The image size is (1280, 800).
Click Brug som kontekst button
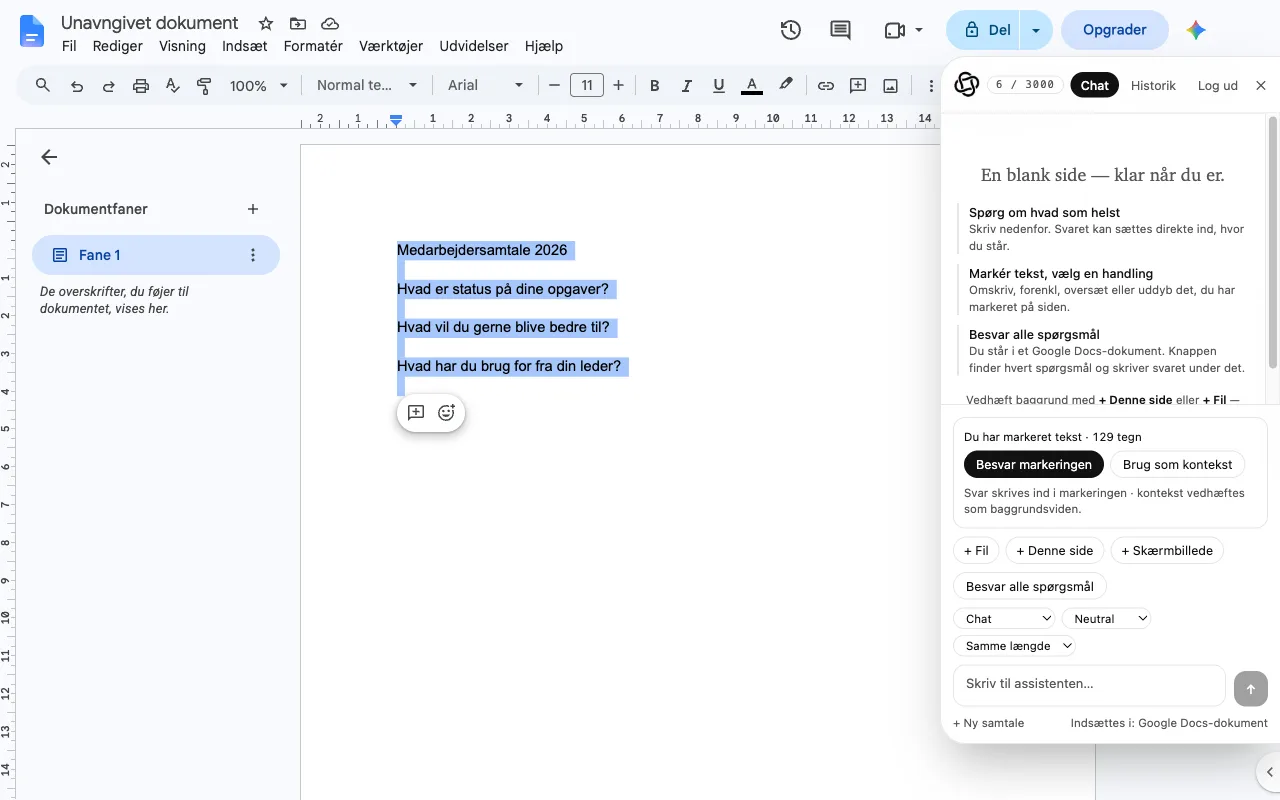[1178, 464]
